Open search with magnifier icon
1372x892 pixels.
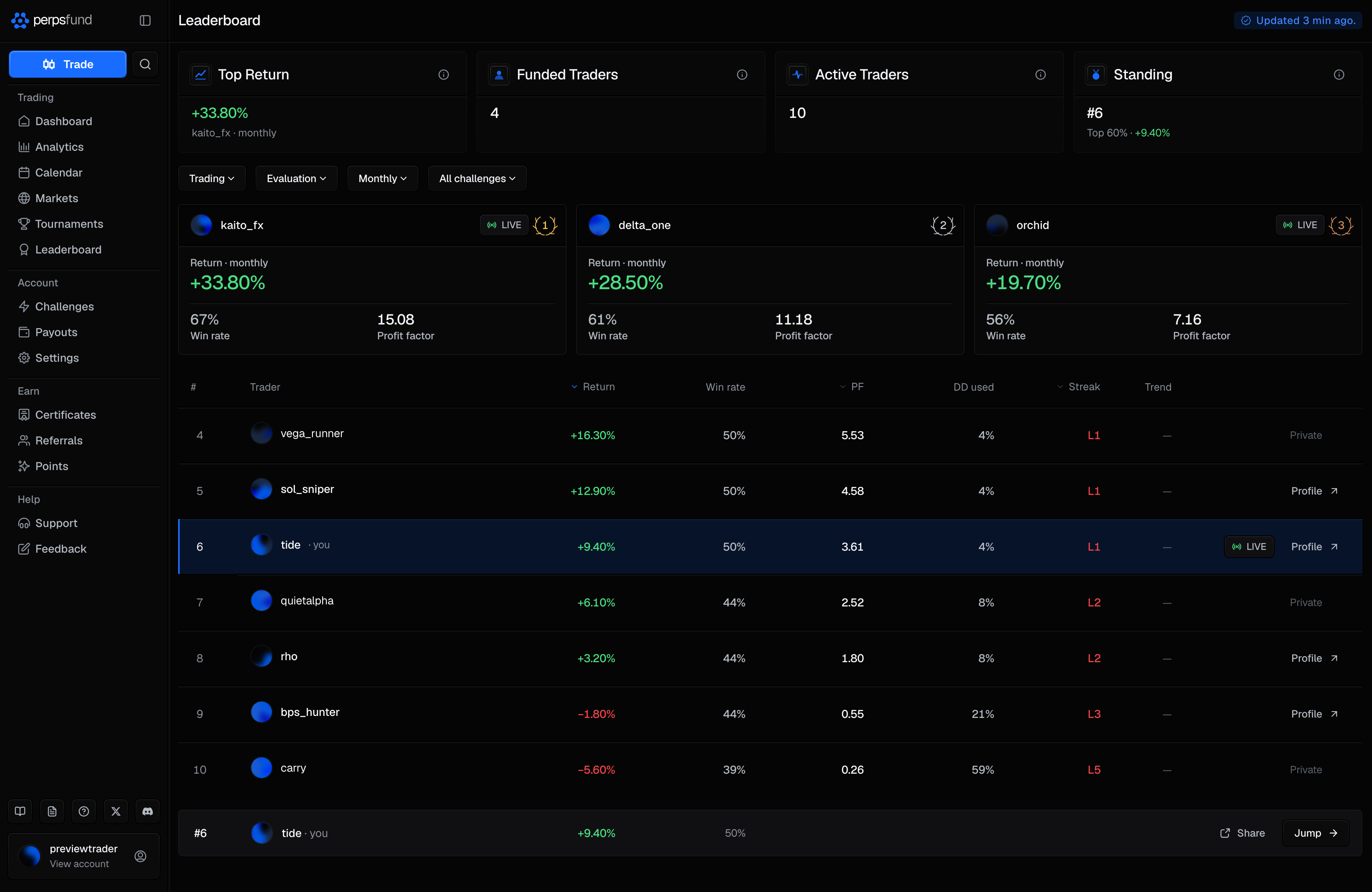[x=145, y=64]
